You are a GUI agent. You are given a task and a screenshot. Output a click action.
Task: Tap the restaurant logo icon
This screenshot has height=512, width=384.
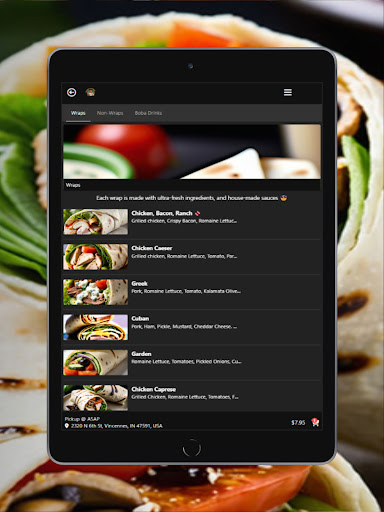point(90,92)
